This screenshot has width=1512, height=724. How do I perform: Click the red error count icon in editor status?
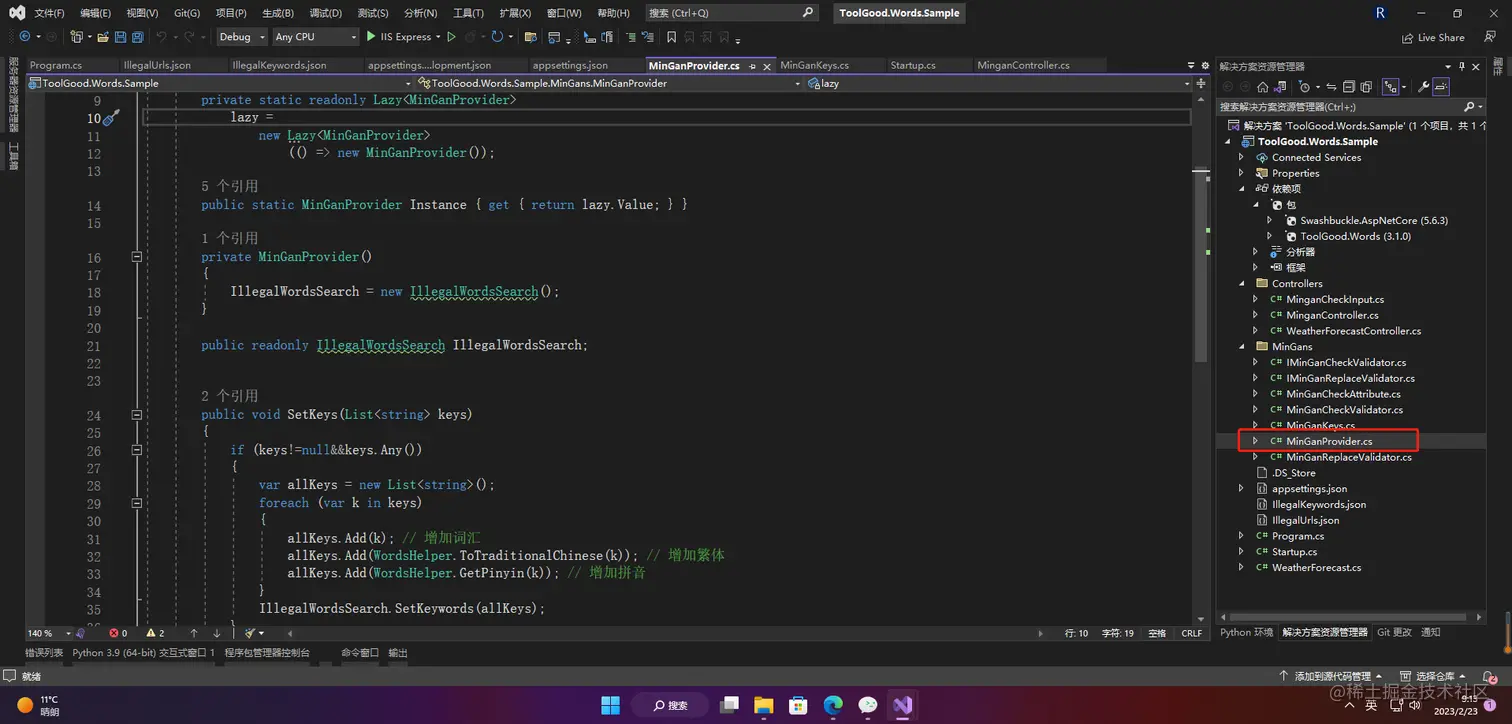pos(113,633)
